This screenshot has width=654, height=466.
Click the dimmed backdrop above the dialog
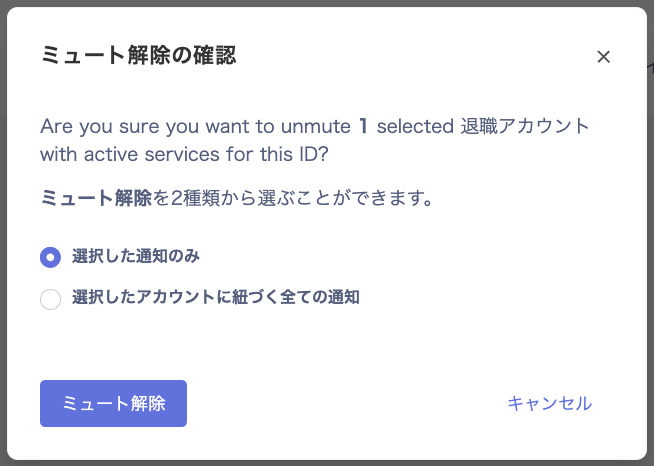coord(327,3)
